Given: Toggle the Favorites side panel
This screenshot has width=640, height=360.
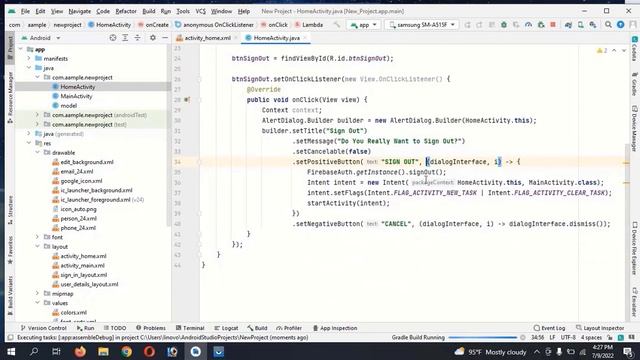Looking at the screenshot, I should (10, 249).
